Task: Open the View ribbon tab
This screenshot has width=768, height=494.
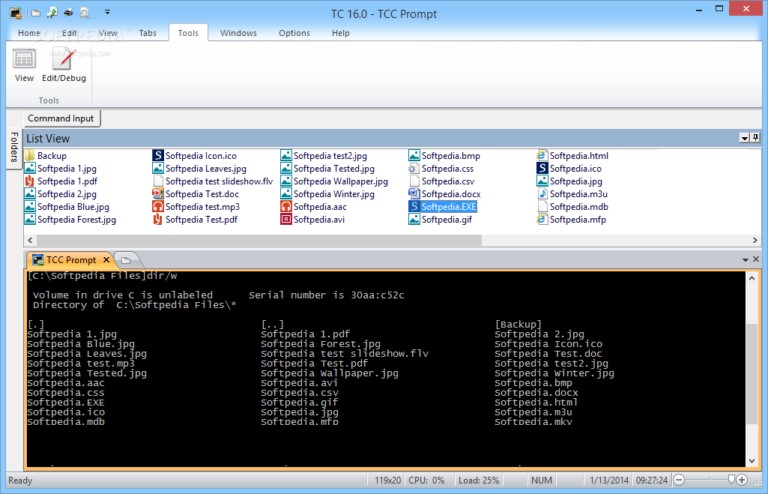Action: [108, 33]
